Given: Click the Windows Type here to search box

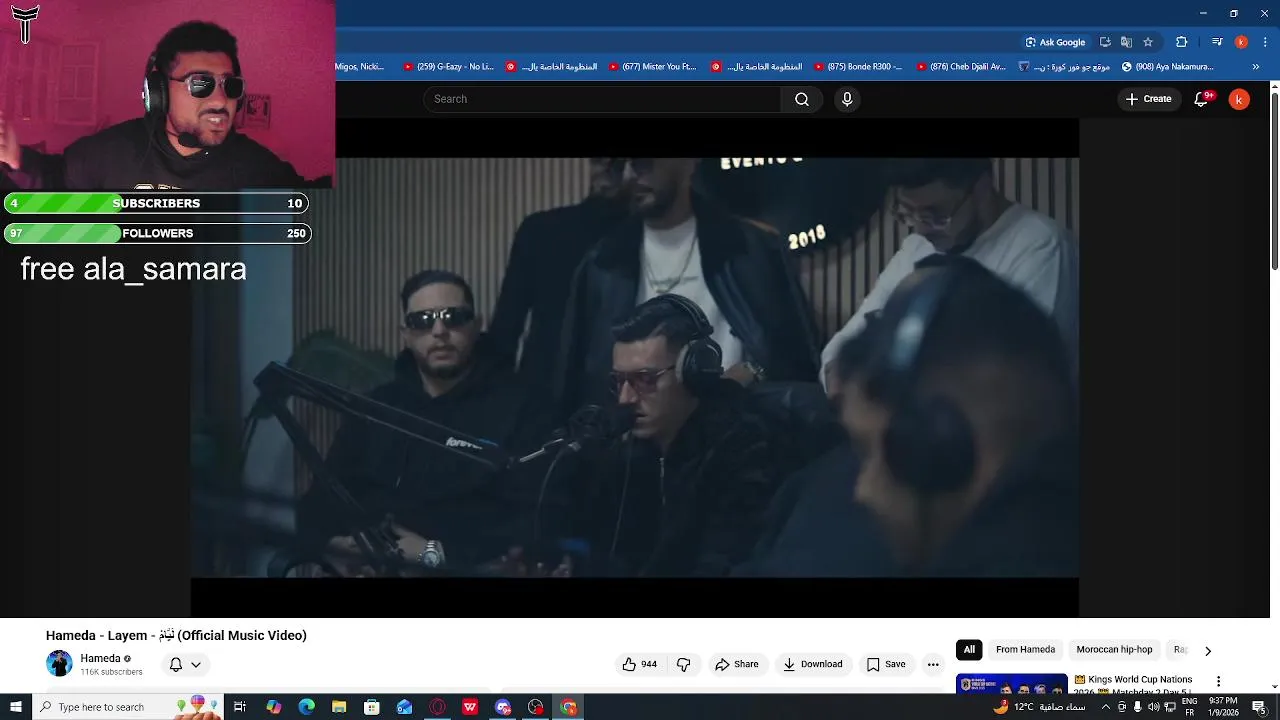Looking at the screenshot, I should tap(127, 707).
